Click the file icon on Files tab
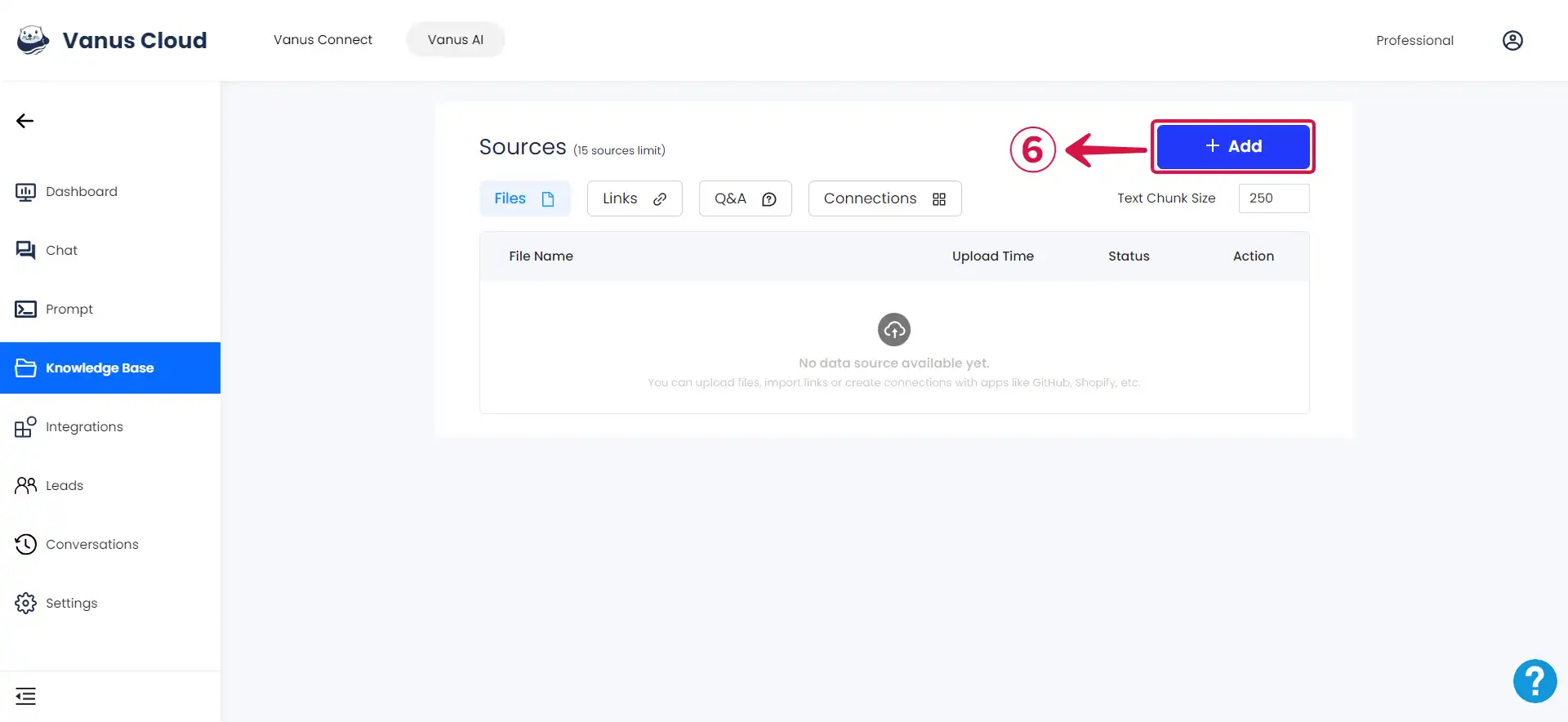 (x=548, y=199)
